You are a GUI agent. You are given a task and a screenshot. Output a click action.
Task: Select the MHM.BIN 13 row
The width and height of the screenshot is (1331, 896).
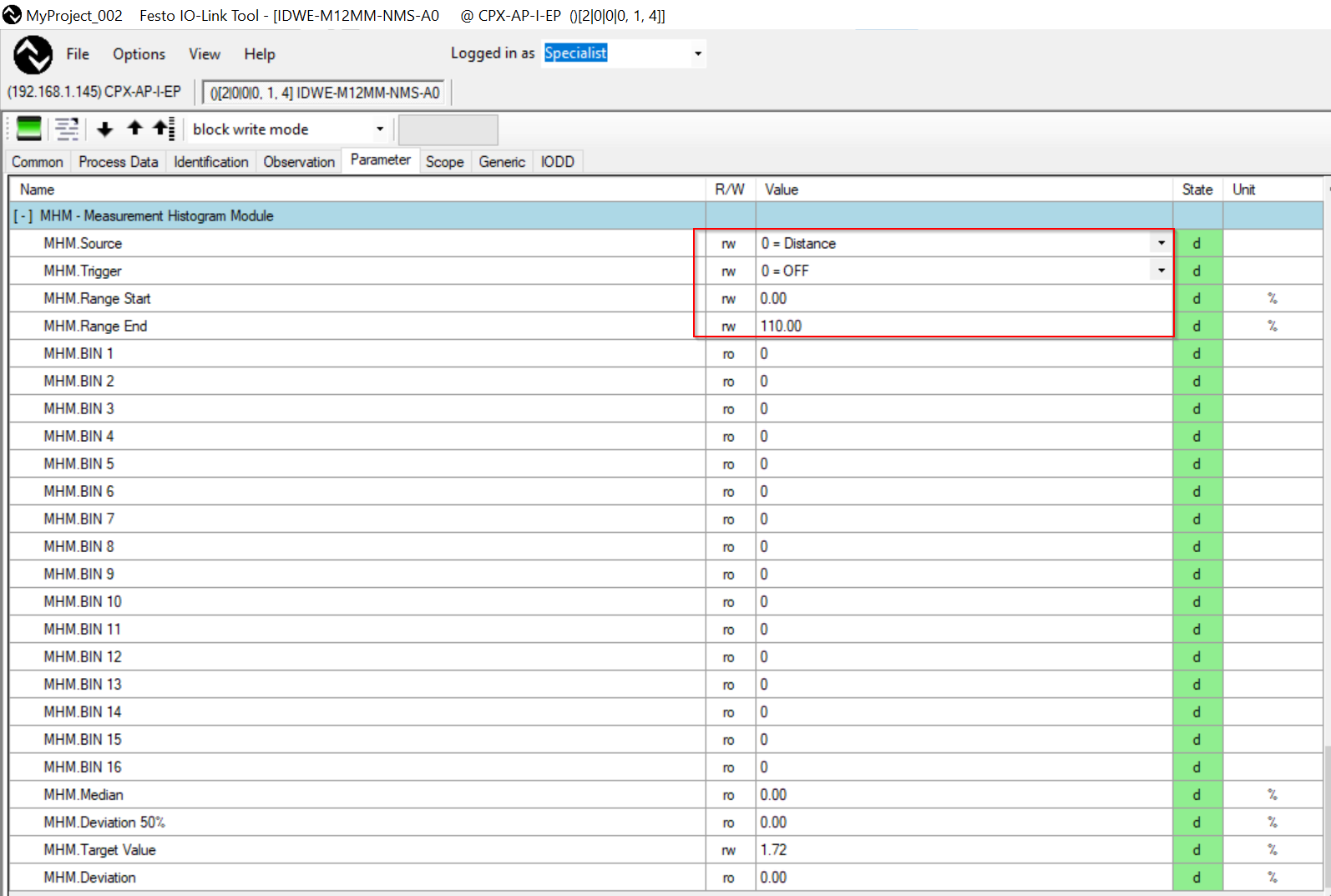click(x=665, y=684)
